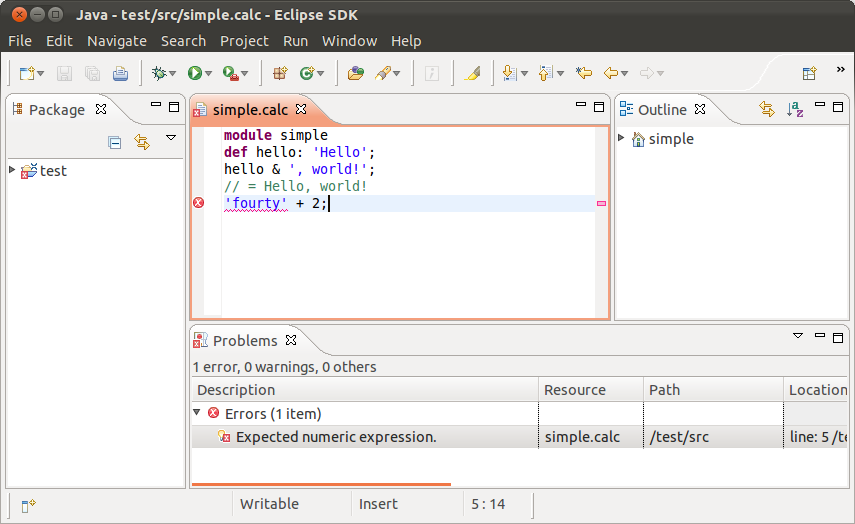Image resolution: width=855 pixels, height=524 pixels.
Task: Click the New Java Package icon
Action: (280, 73)
